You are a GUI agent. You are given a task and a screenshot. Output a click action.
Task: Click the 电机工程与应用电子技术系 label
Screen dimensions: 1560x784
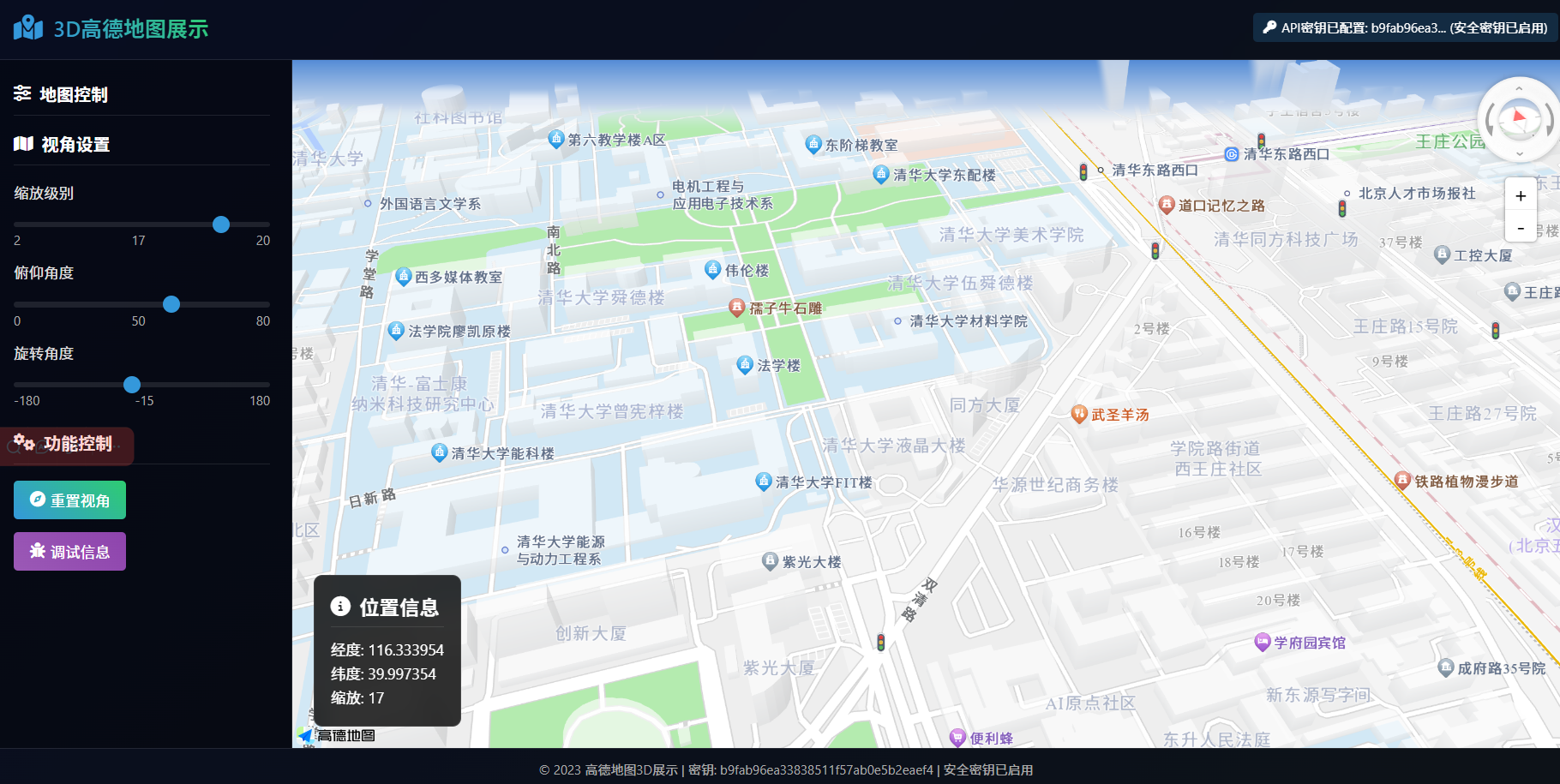[722, 195]
